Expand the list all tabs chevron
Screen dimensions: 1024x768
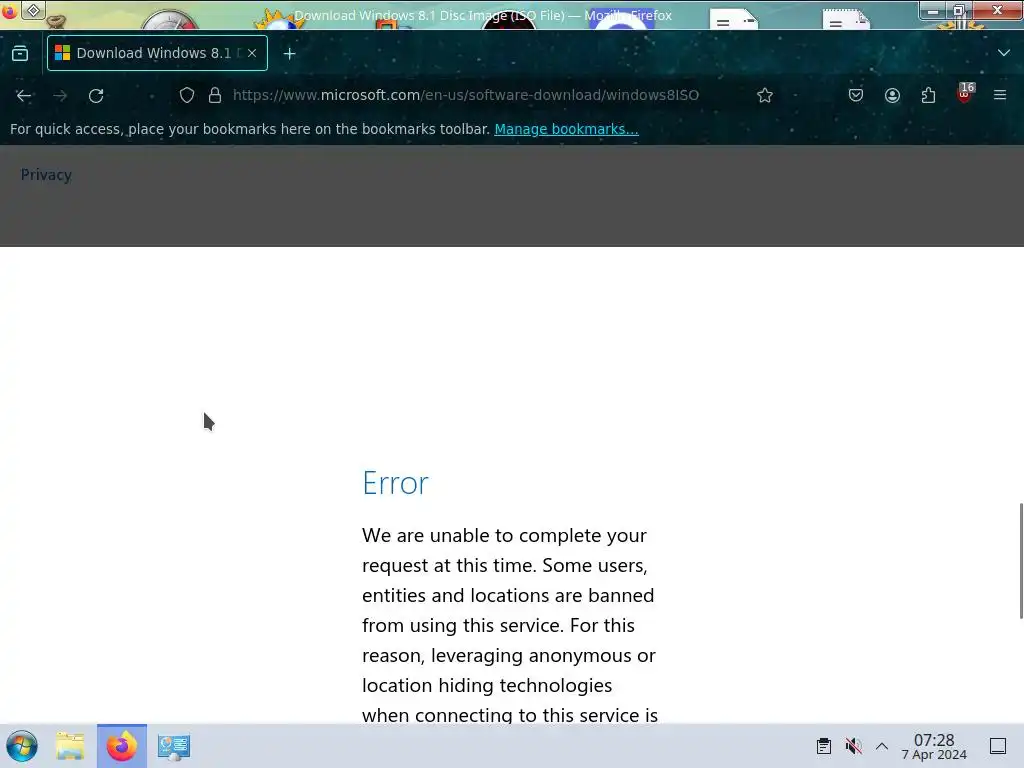[x=1004, y=53]
